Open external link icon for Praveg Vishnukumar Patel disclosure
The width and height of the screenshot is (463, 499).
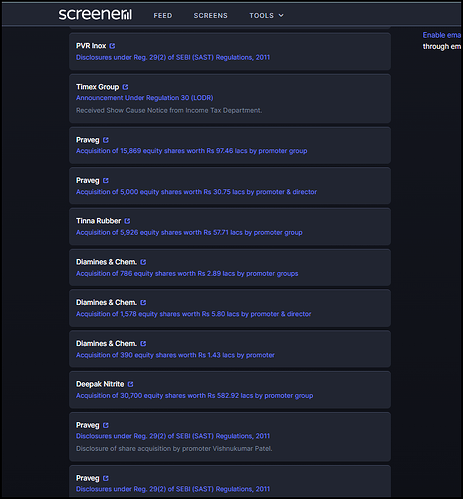(106, 425)
